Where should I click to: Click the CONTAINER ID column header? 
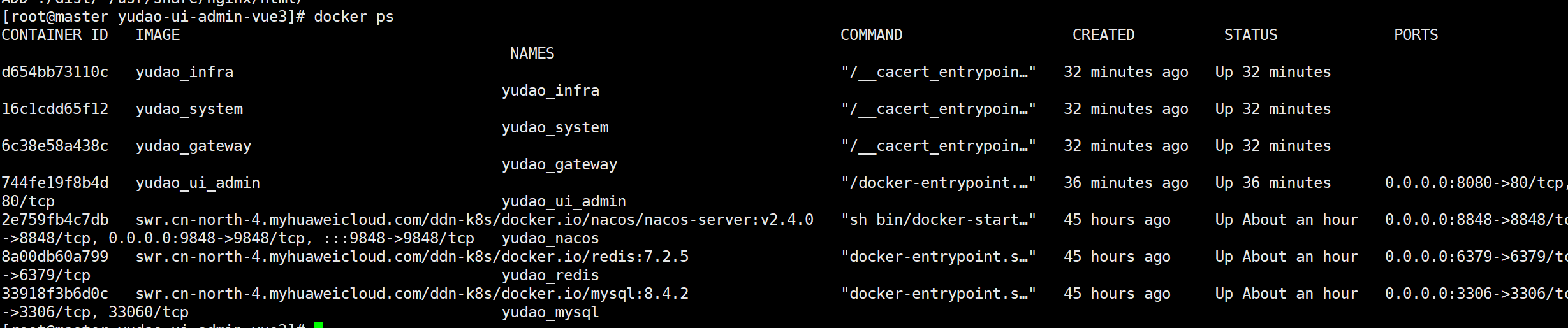click(x=54, y=35)
